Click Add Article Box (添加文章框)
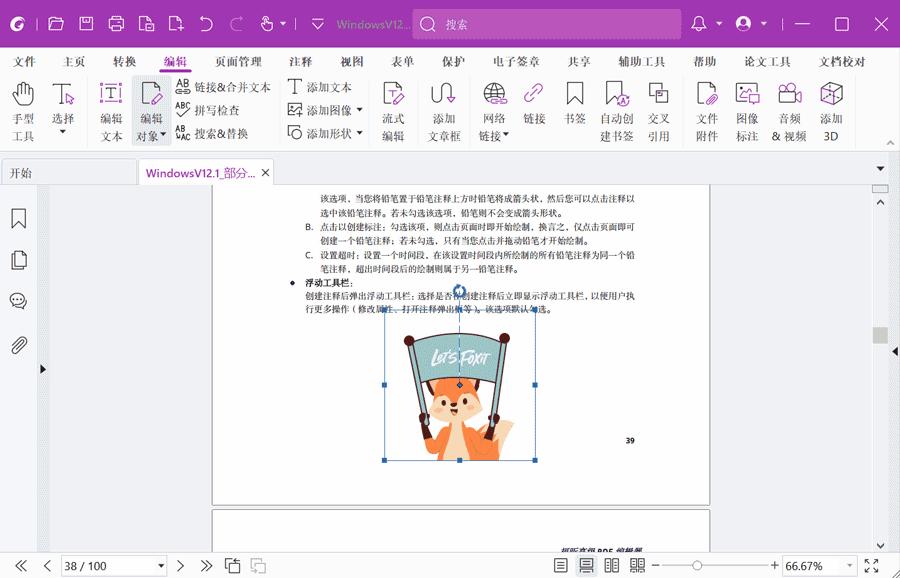 tap(444, 111)
